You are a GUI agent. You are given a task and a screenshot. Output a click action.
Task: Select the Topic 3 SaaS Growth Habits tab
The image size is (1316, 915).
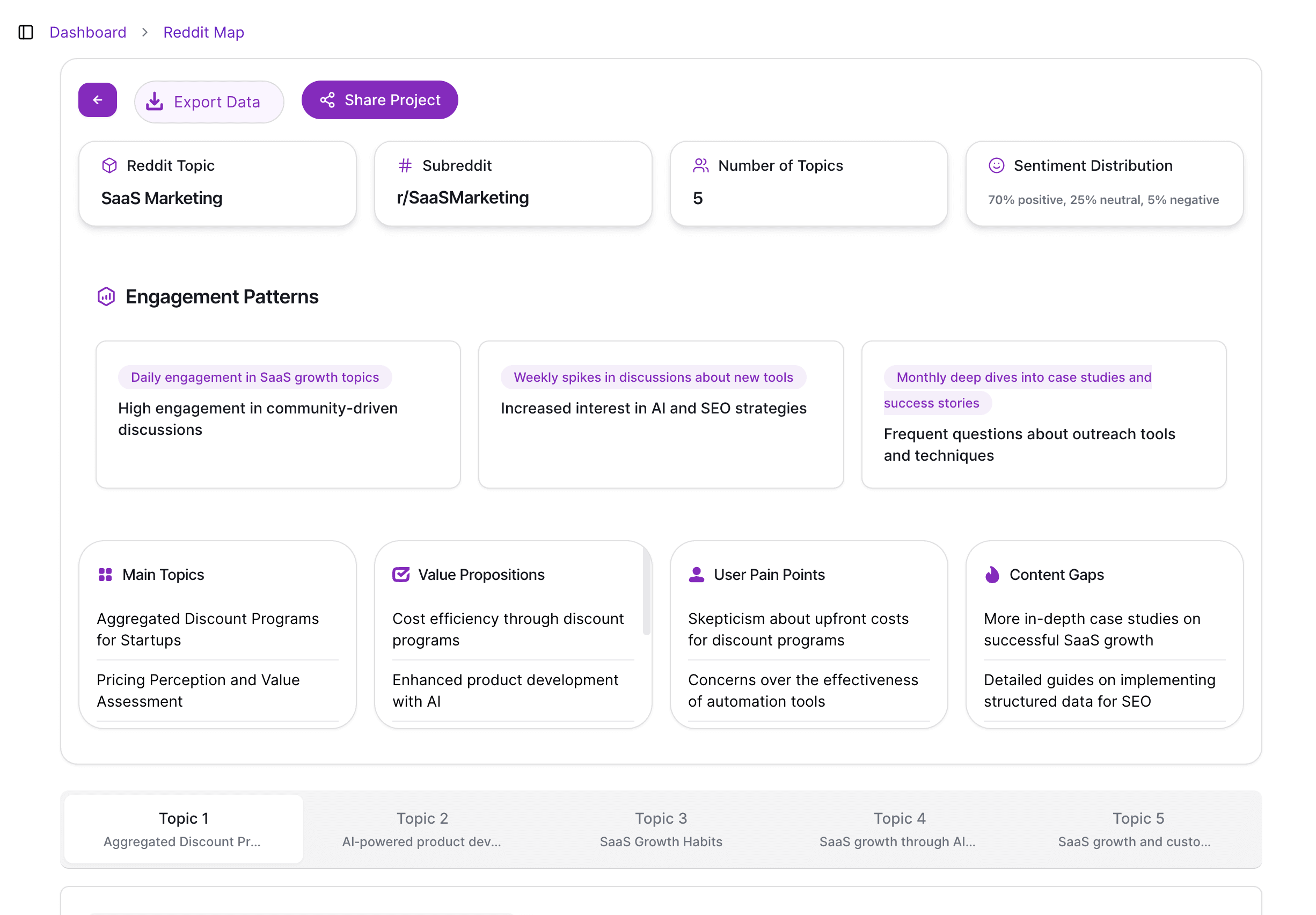(661, 829)
